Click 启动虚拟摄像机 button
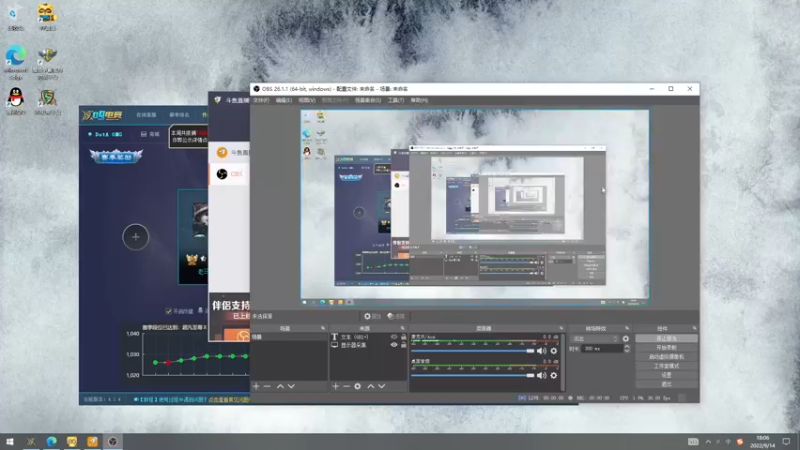 click(666, 357)
